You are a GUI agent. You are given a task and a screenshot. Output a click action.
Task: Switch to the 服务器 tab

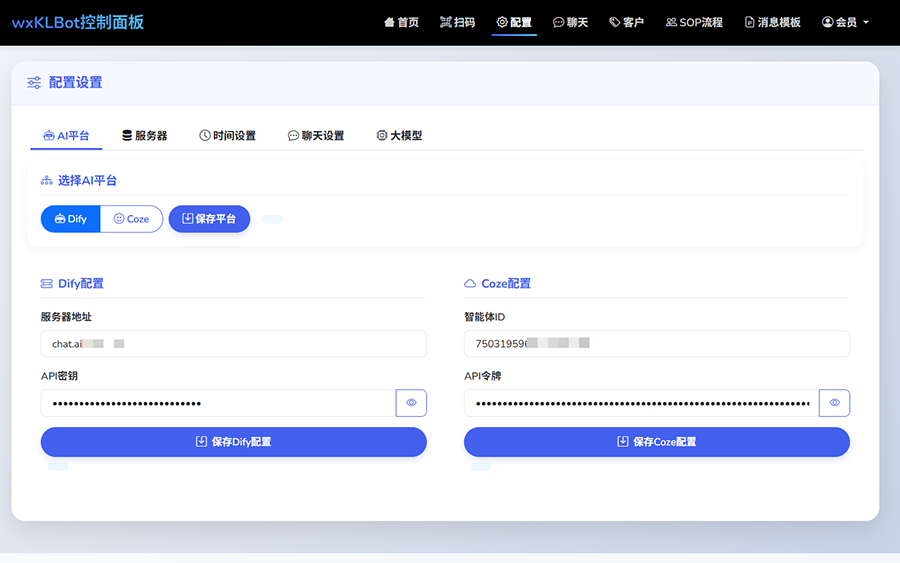pyautogui.click(x=144, y=135)
